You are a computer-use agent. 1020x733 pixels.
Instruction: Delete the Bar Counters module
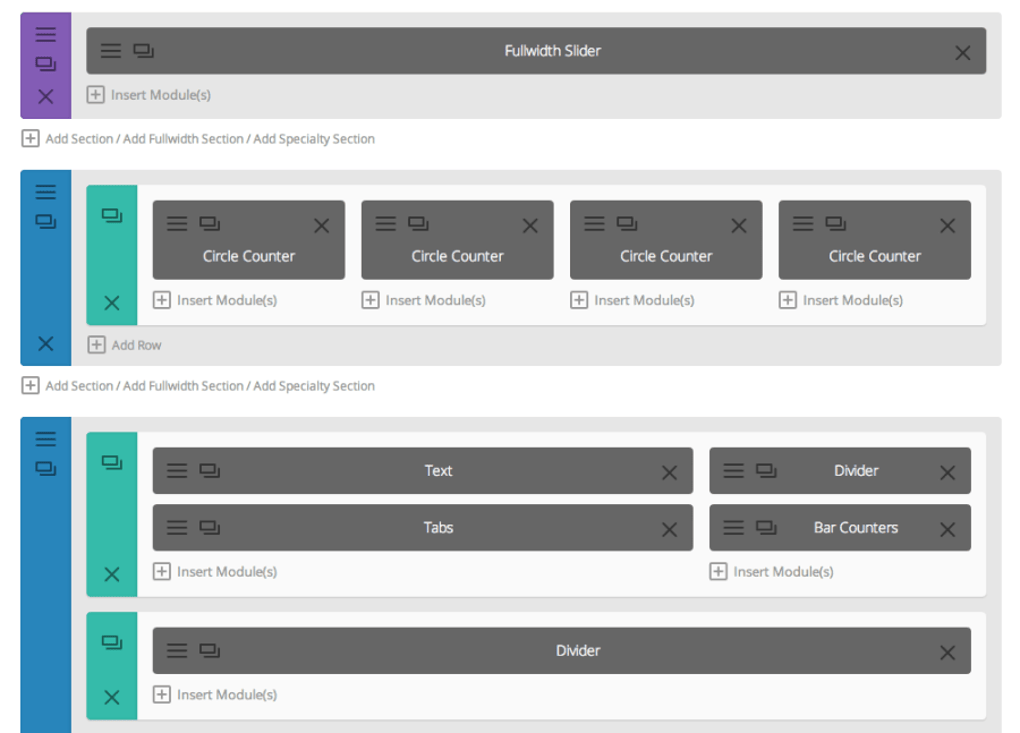click(x=947, y=530)
